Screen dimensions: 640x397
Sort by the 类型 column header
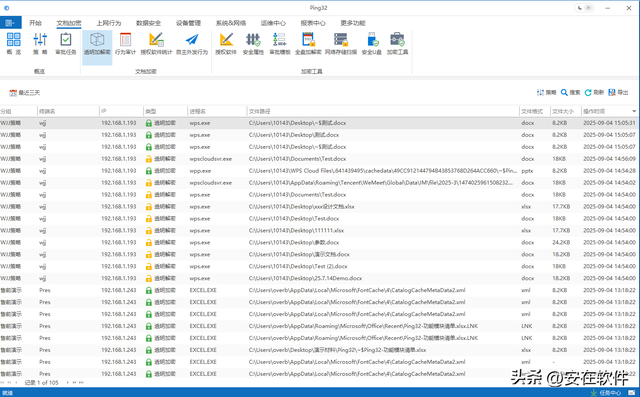(x=165, y=111)
